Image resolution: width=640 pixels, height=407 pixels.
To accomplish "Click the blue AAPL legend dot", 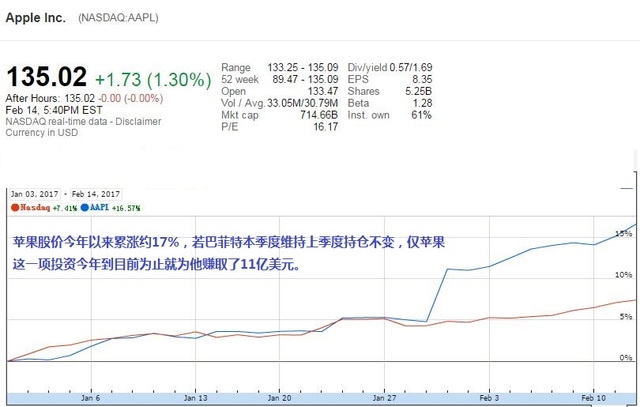I will [x=85, y=208].
